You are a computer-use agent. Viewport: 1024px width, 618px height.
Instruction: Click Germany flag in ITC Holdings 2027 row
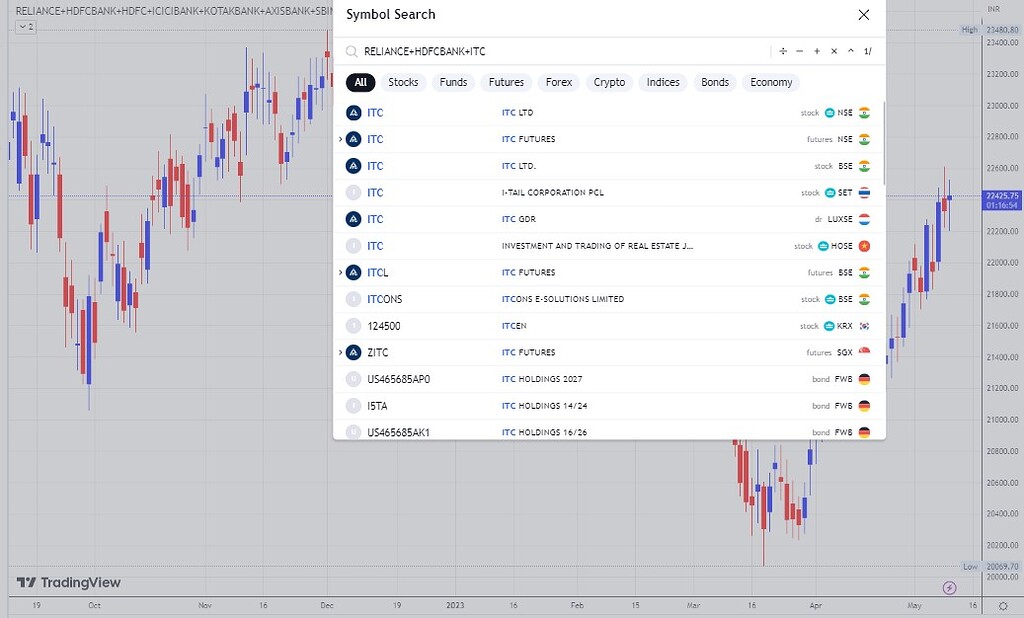[864, 379]
